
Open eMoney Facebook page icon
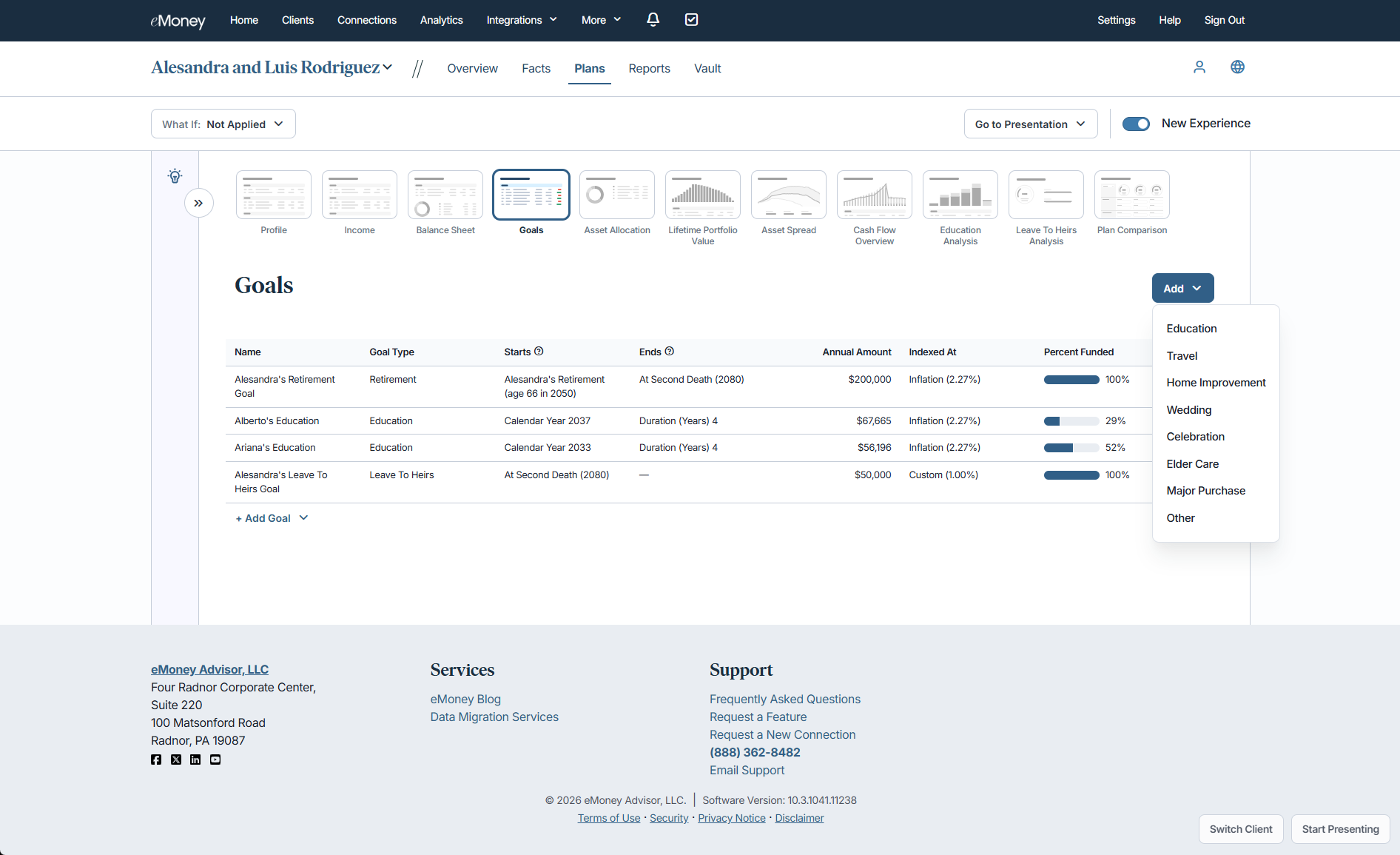[156, 760]
